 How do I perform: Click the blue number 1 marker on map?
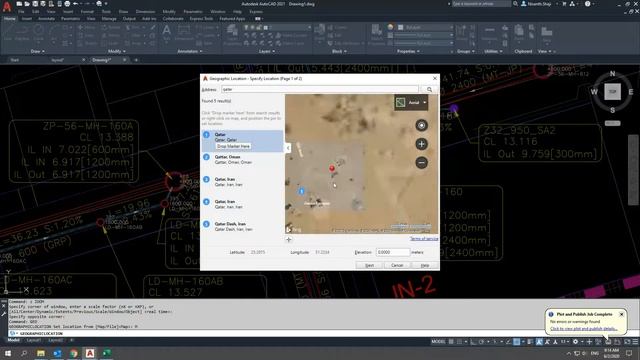click(302, 191)
